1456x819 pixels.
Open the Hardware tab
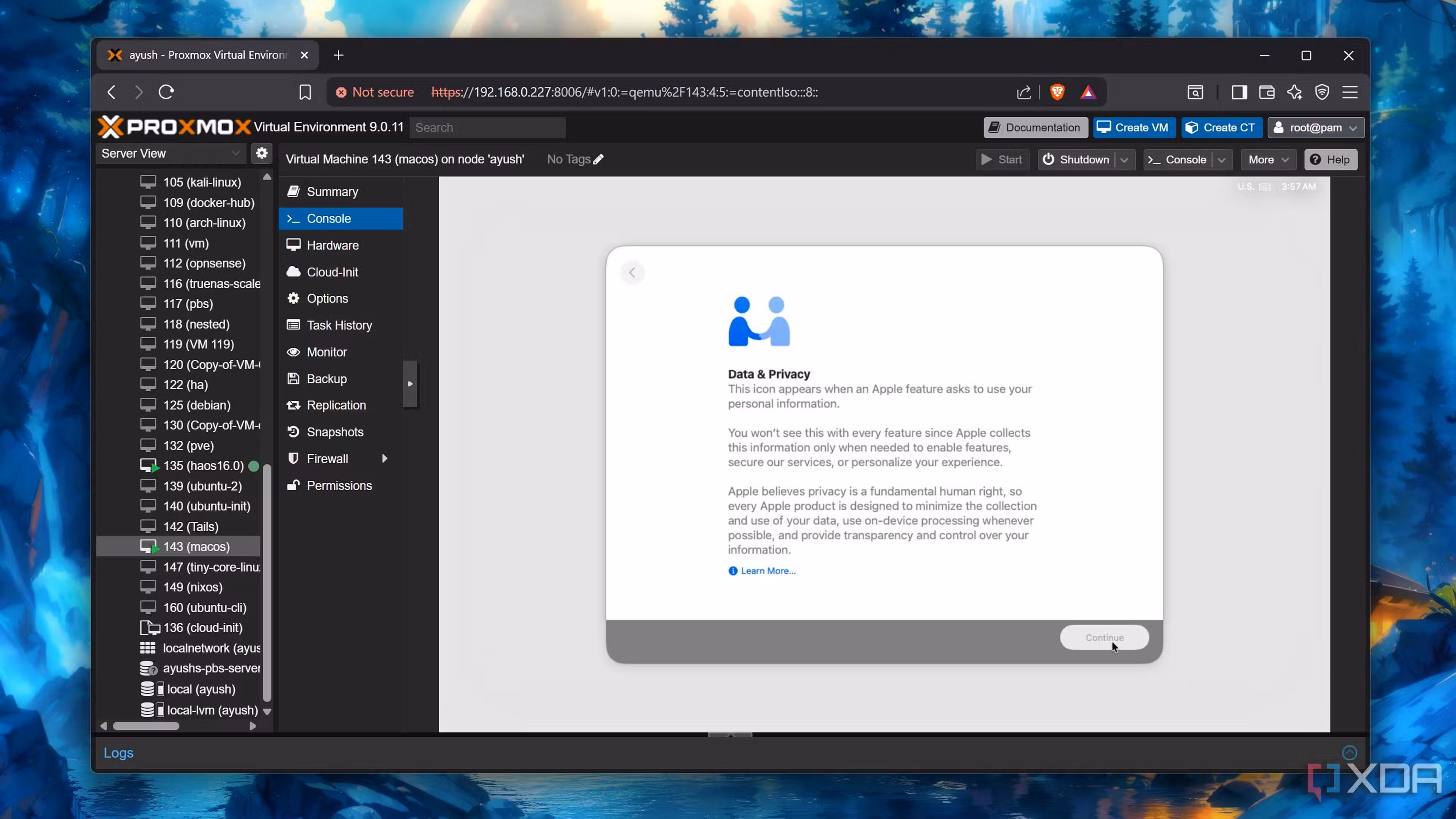click(341, 245)
